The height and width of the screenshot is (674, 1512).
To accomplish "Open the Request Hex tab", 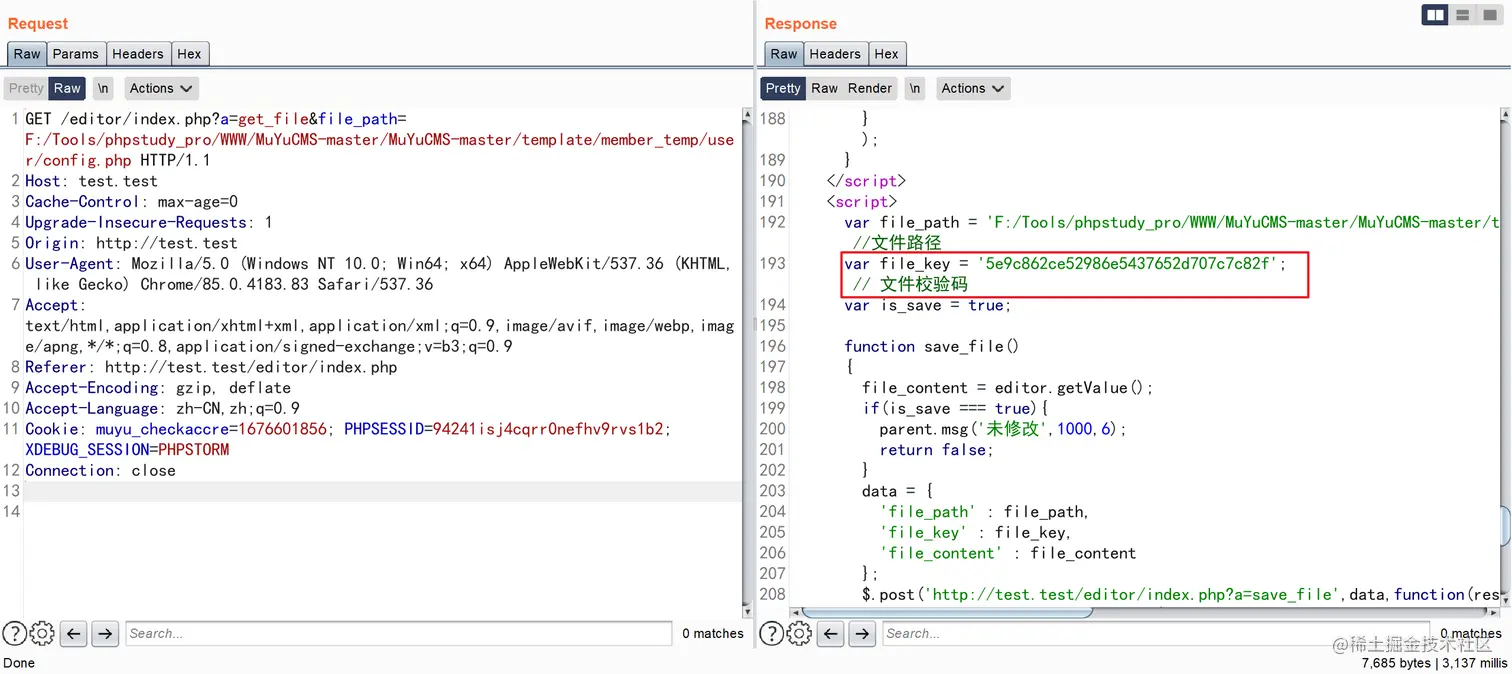I will pyautogui.click(x=189, y=54).
